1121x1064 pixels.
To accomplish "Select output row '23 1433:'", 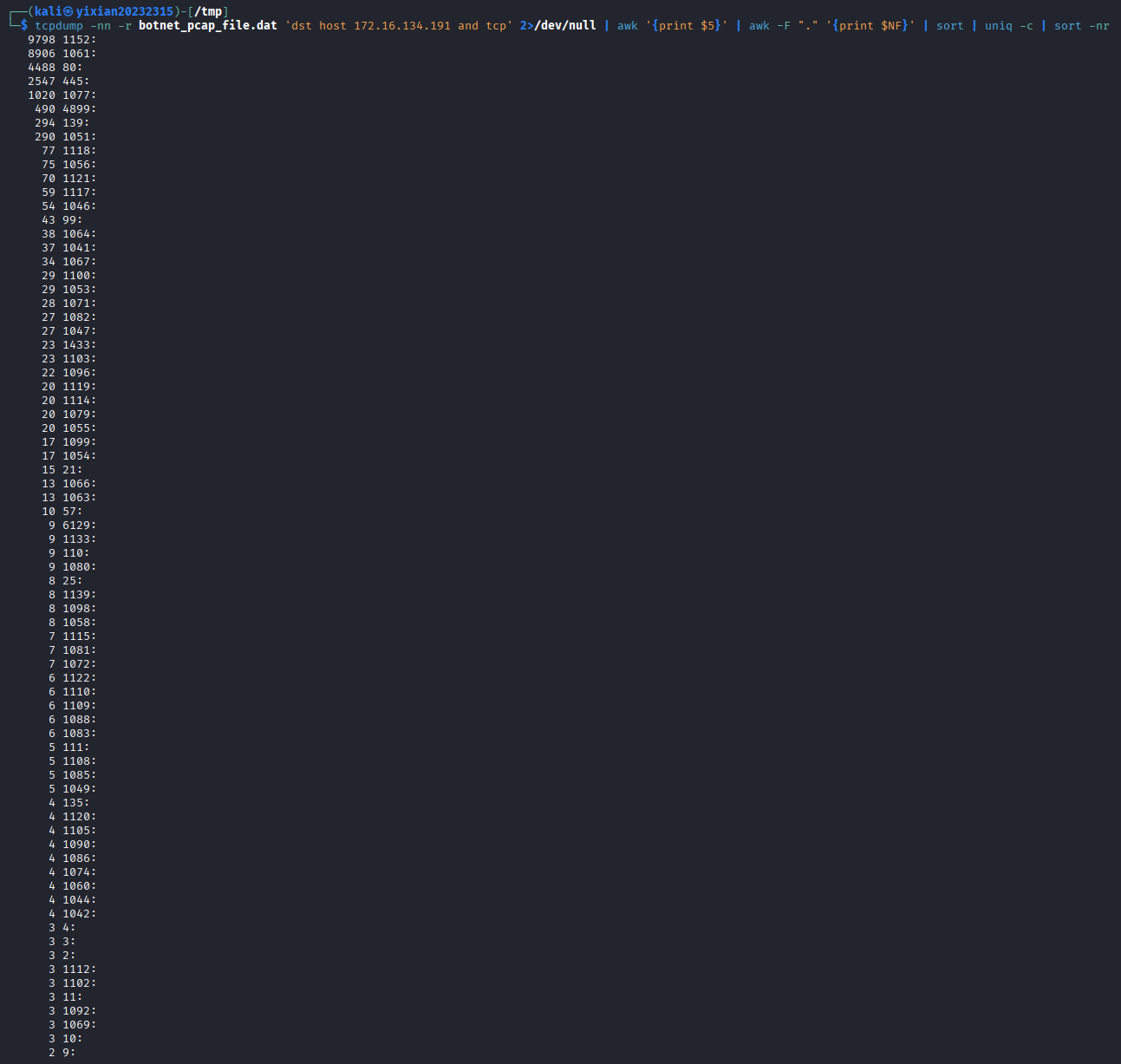I will coord(69,345).
